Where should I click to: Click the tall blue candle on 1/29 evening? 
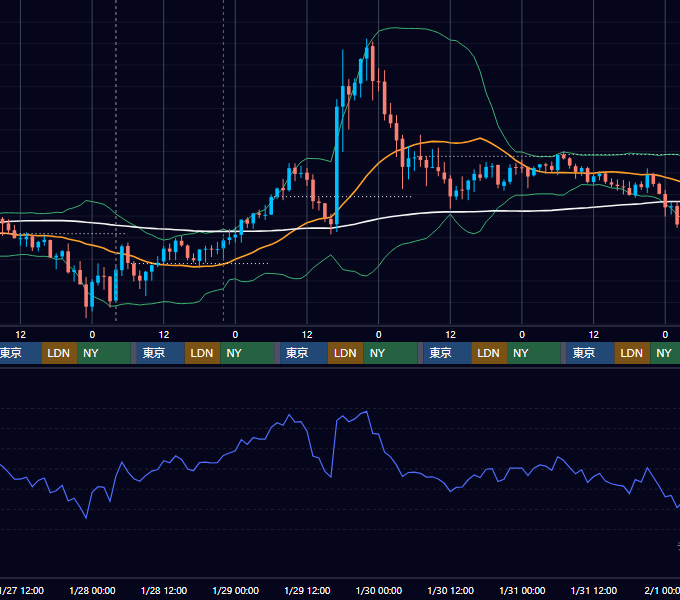pos(337,165)
